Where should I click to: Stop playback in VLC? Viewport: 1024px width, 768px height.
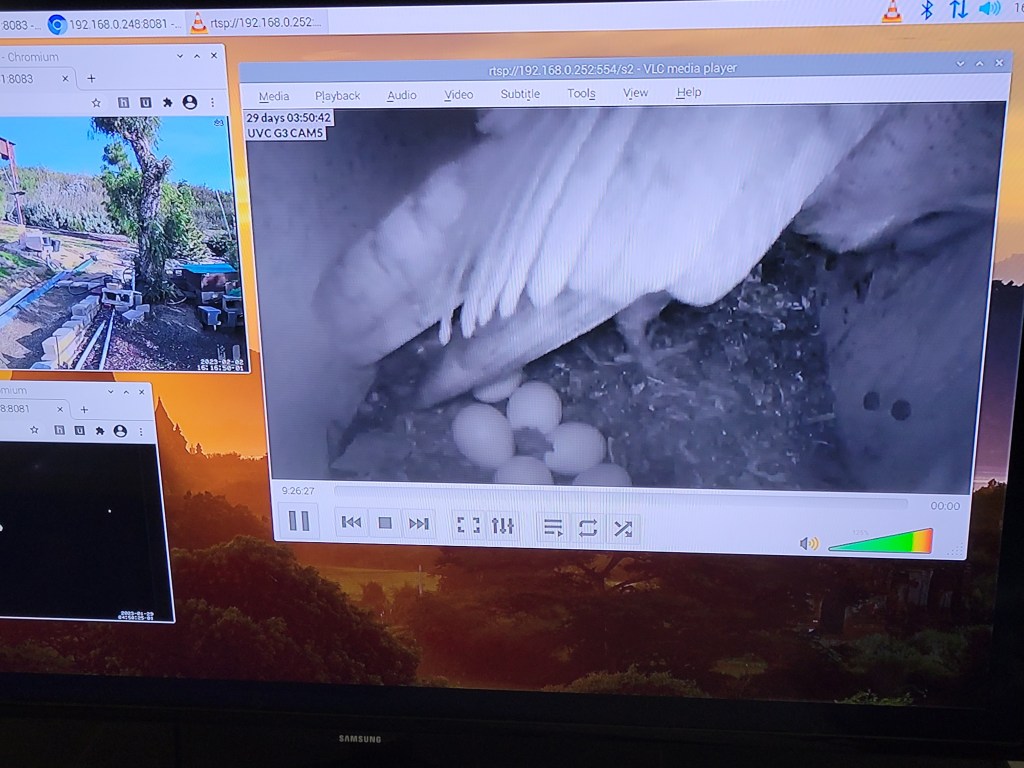tap(385, 523)
